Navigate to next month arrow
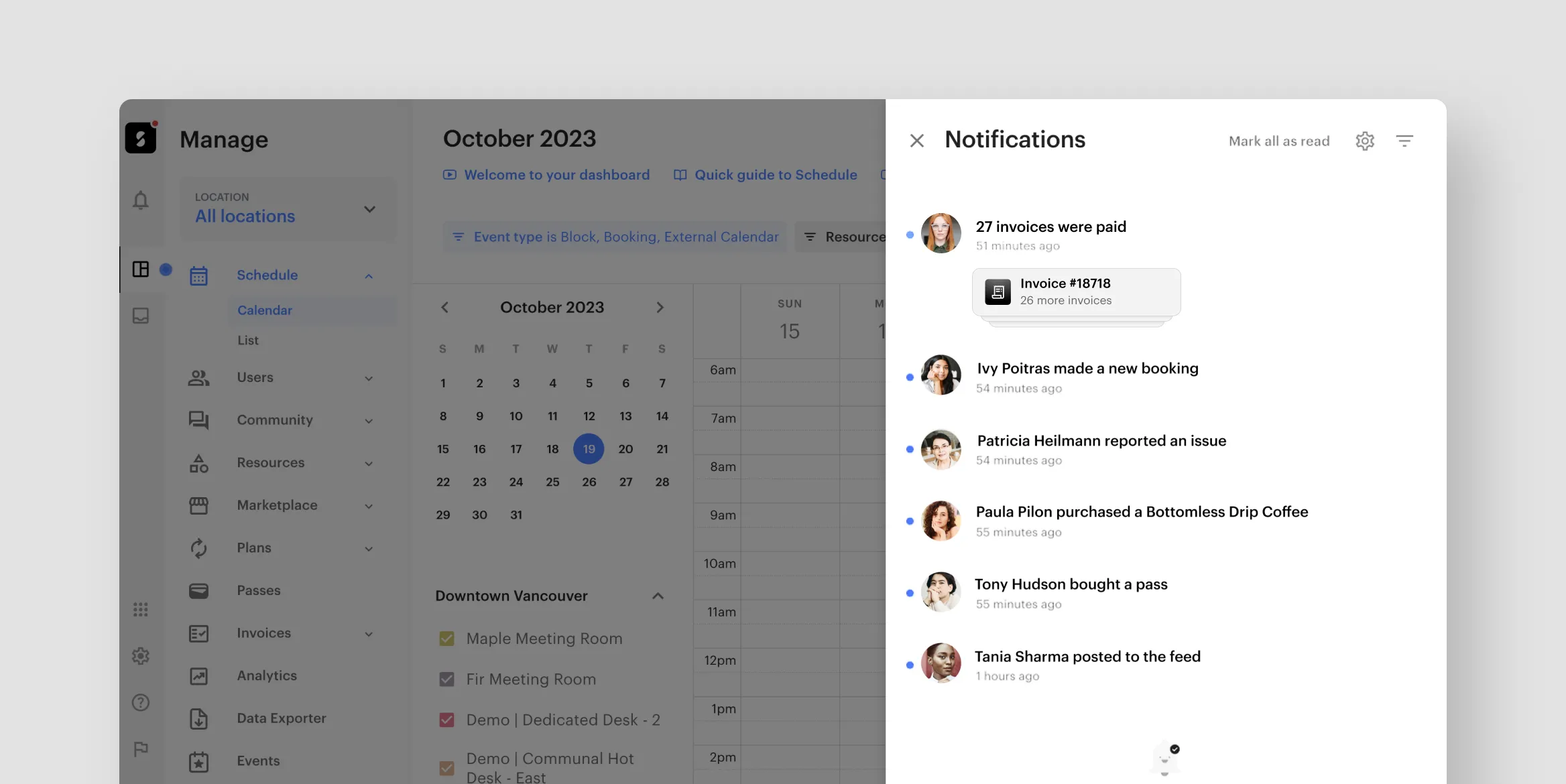This screenshot has height=784, width=1566. (660, 308)
